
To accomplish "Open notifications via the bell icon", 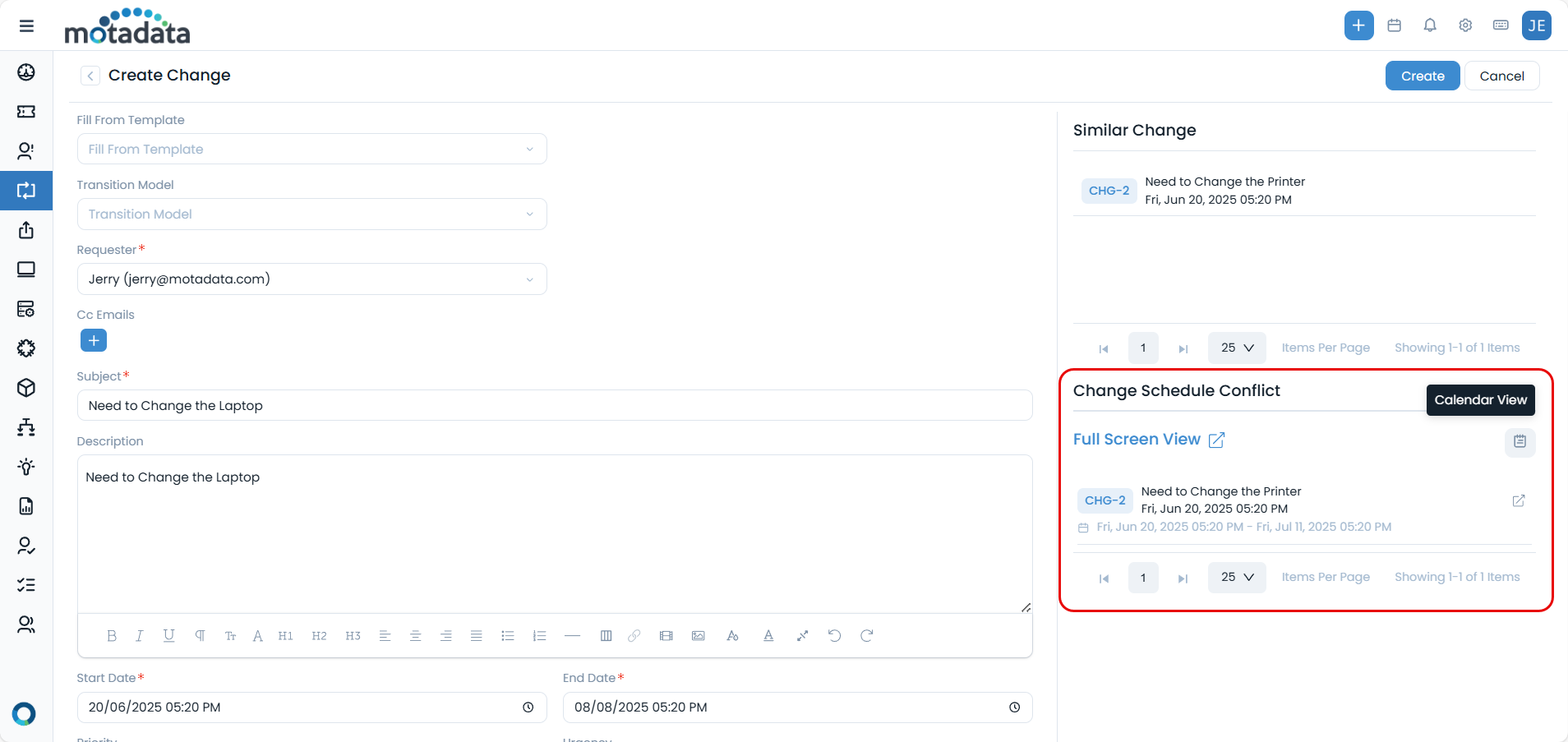I will click(x=1430, y=25).
